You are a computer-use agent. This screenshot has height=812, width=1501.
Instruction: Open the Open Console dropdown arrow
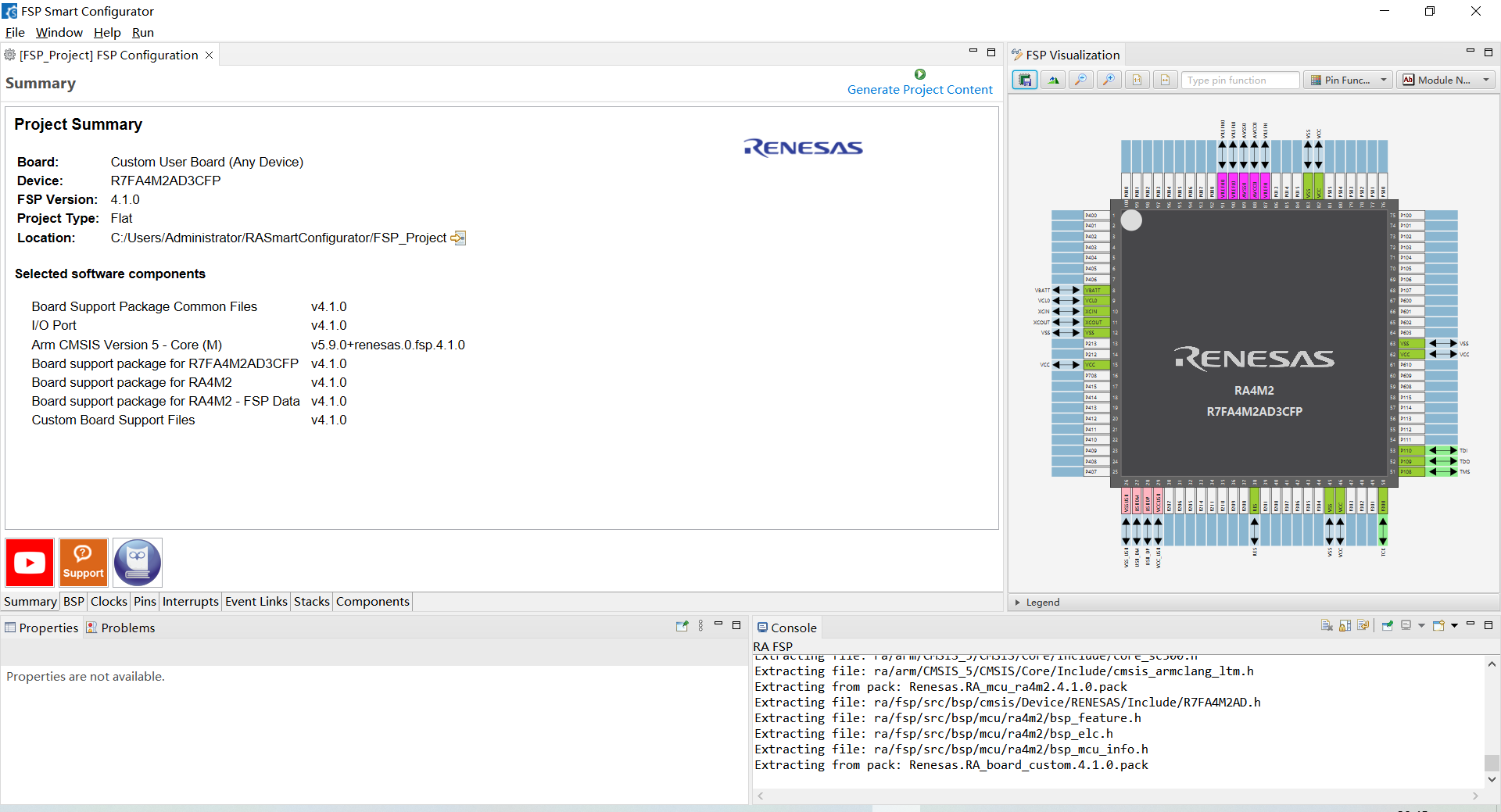click(1454, 625)
